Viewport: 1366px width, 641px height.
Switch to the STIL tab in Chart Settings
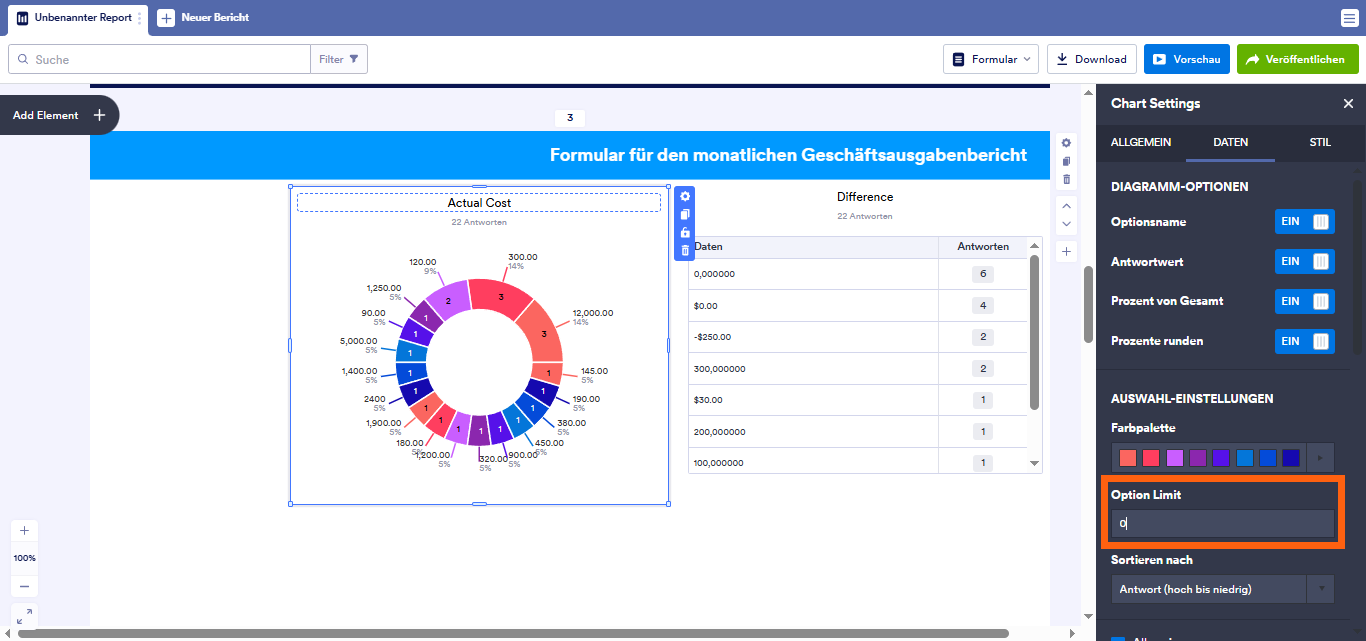pyautogui.click(x=1320, y=143)
